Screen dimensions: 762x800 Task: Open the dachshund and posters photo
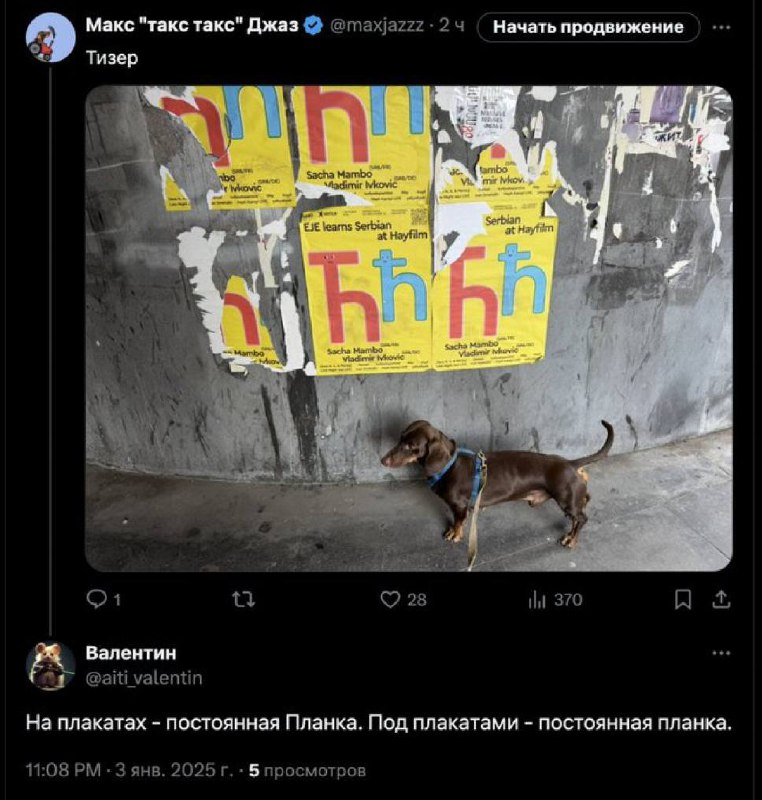tap(409, 328)
